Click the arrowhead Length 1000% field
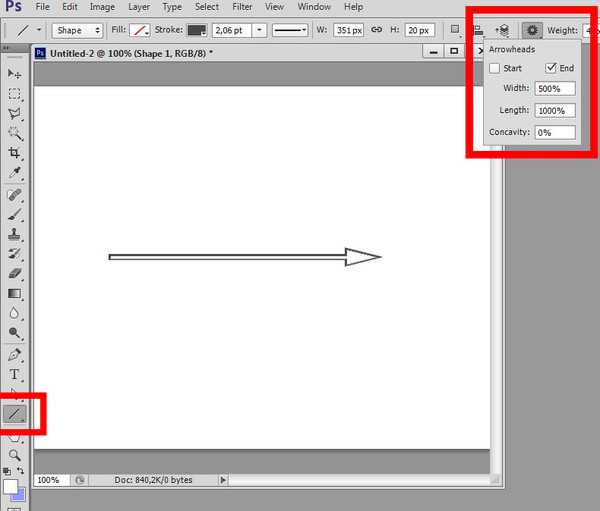This screenshot has width=600, height=511. click(x=555, y=111)
